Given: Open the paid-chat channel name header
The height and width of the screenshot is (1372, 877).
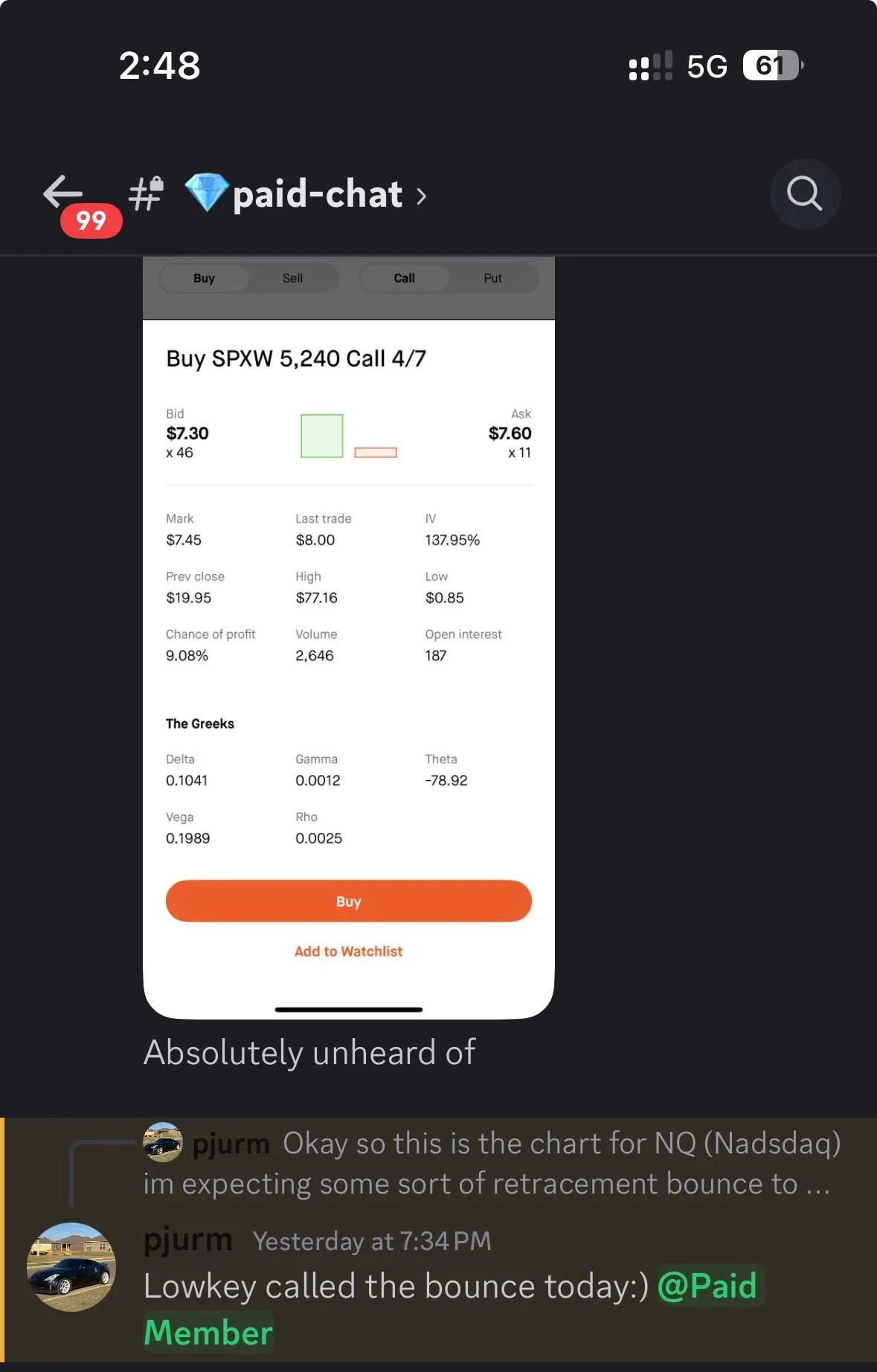Looking at the screenshot, I should coord(318,194).
